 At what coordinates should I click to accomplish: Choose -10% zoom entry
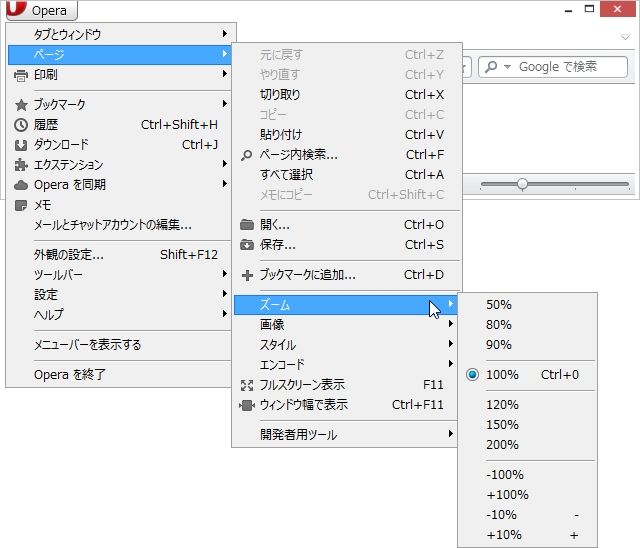(527, 515)
